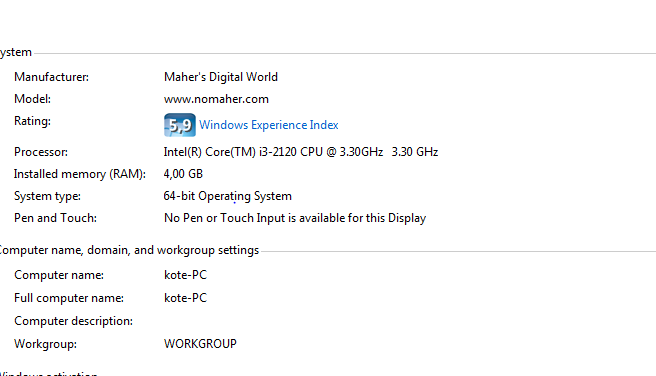The image size is (656, 376).
Task: Click the 5,9 rating score badge
Action: point(179,125)
